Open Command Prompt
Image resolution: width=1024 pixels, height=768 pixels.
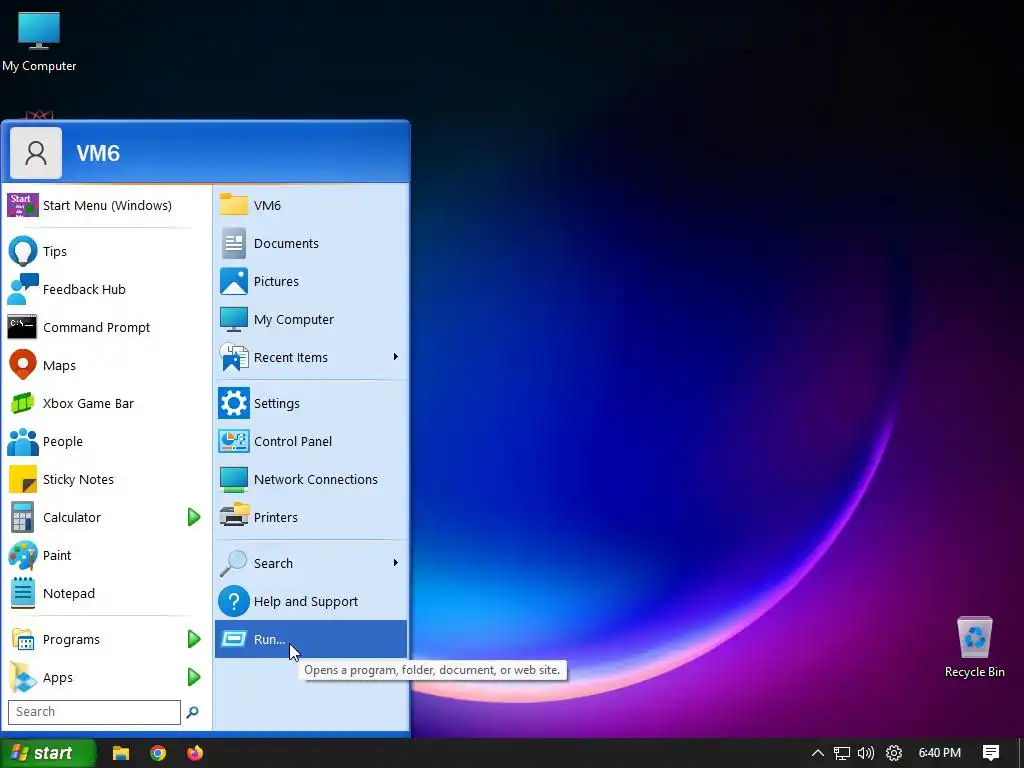106,327
